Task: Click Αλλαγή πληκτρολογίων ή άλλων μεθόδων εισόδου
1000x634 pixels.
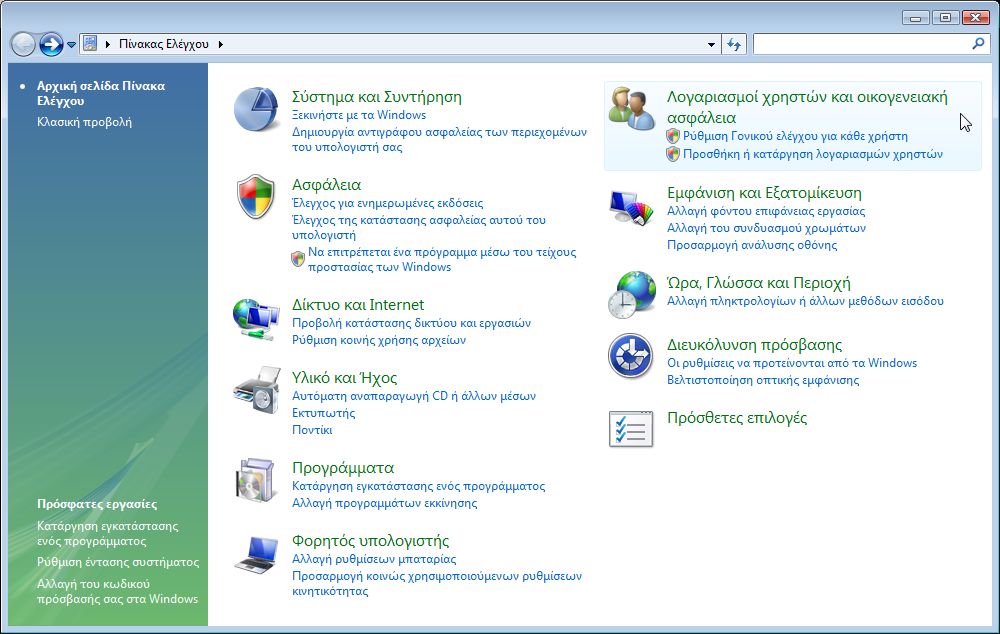Action: tap(805, 301)
